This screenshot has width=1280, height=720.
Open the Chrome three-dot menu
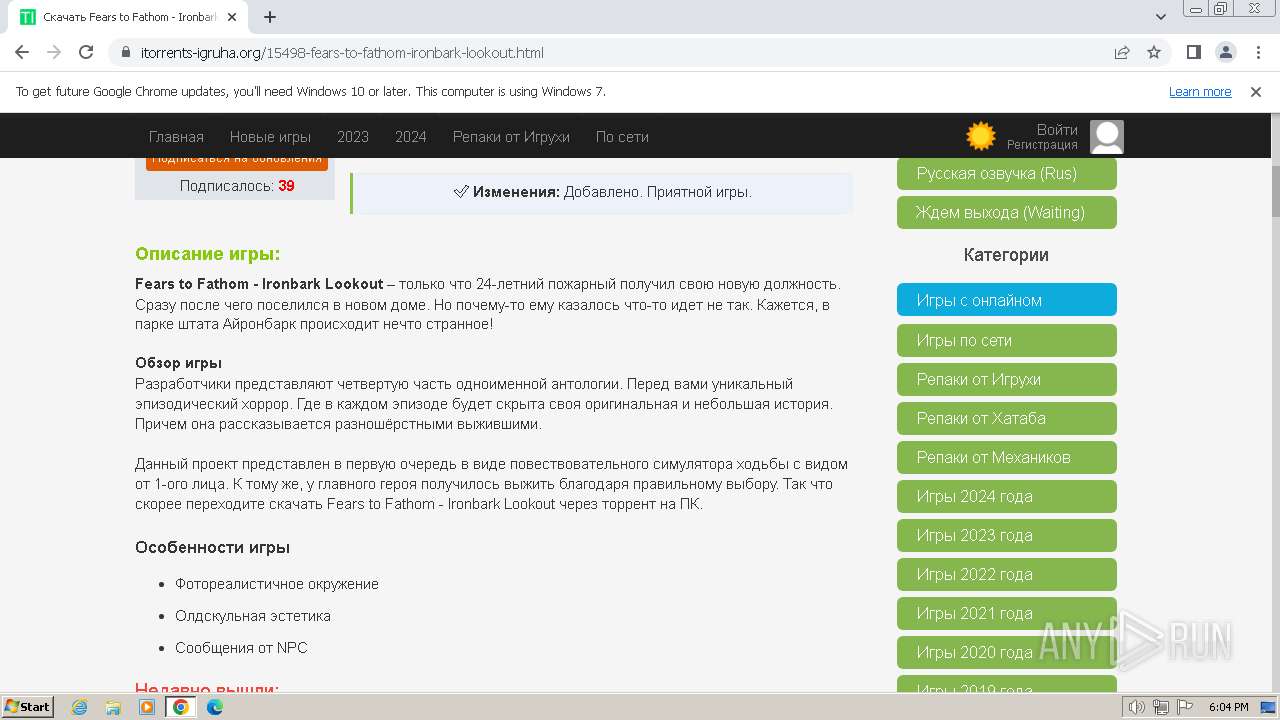click(x=1257, y=52)
